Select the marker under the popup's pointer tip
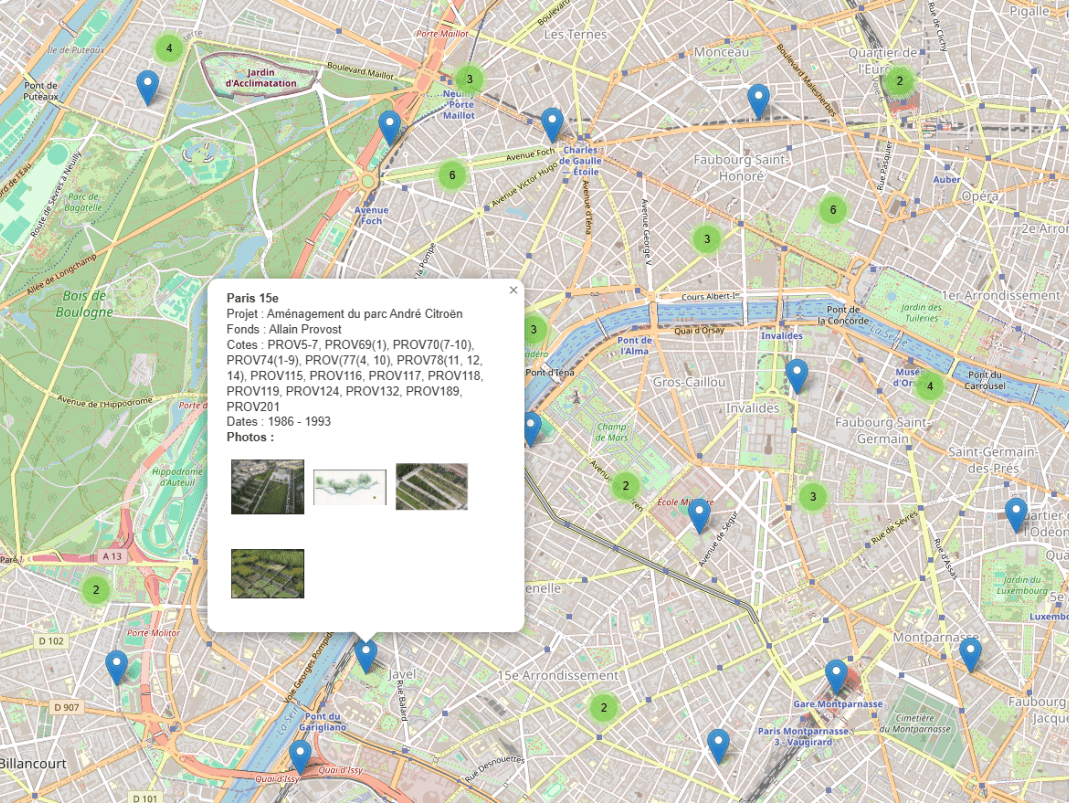 pyautogui.click(x=366, y=655)
